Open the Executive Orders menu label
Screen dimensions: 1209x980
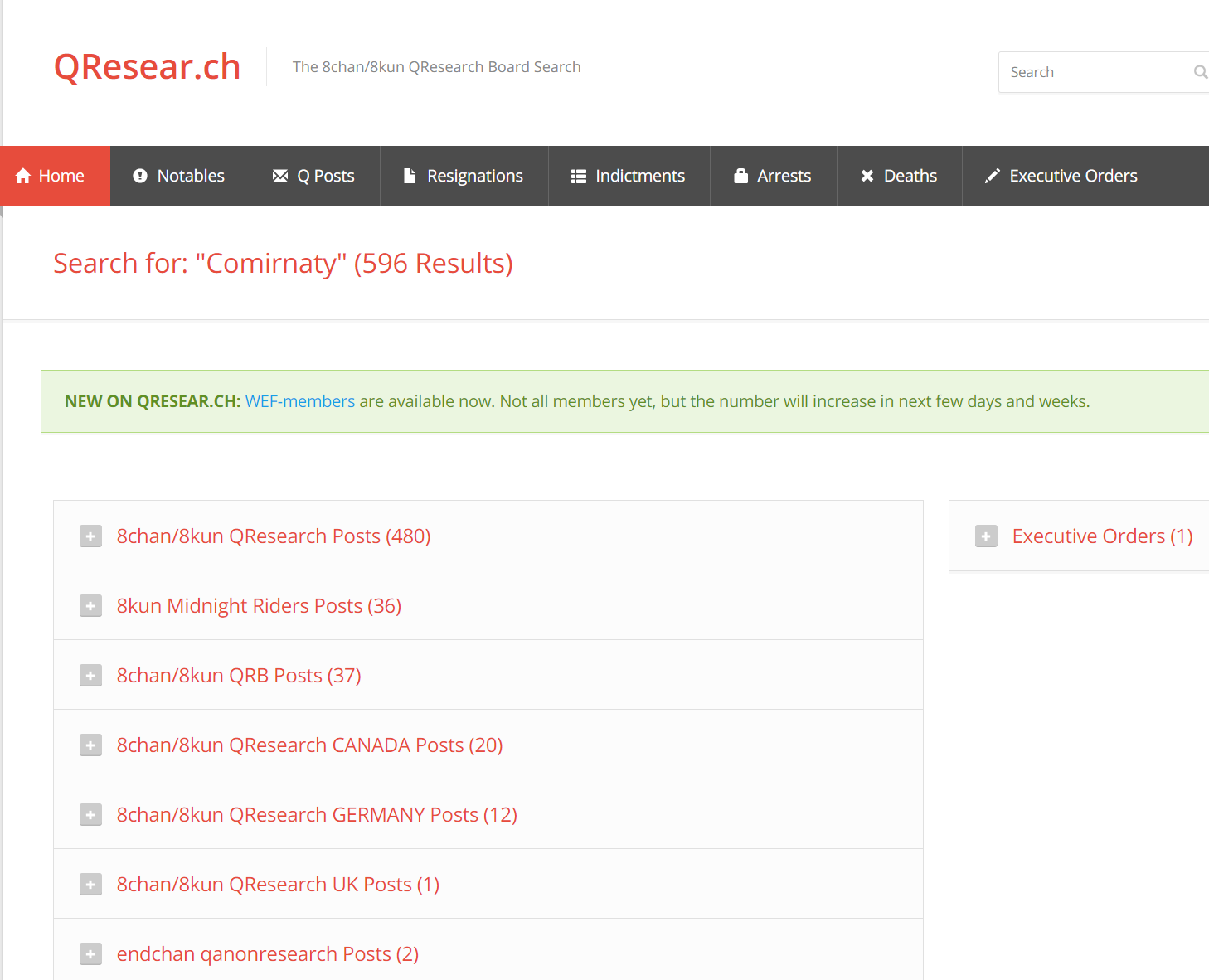click(1073, 176)
